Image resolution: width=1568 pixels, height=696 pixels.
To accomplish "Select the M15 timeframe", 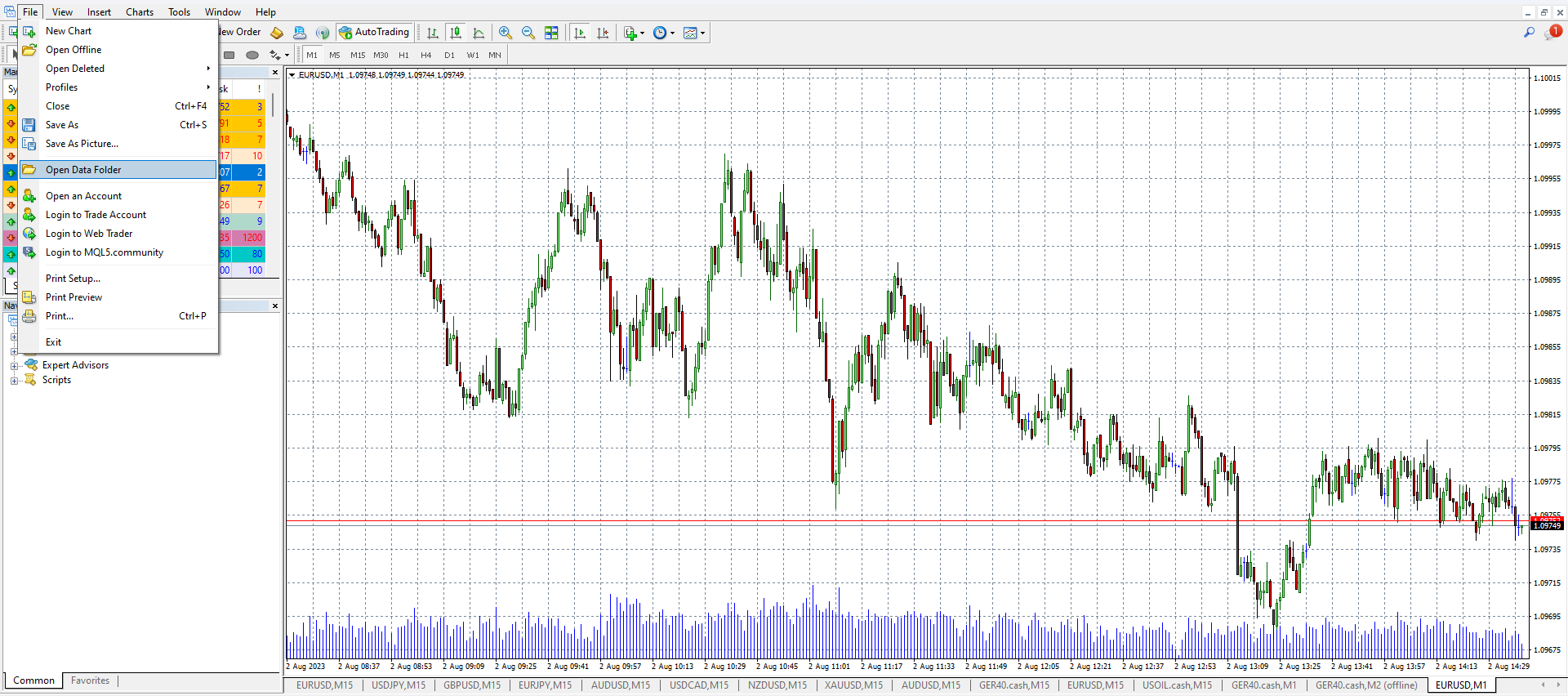I will (358, 55).
